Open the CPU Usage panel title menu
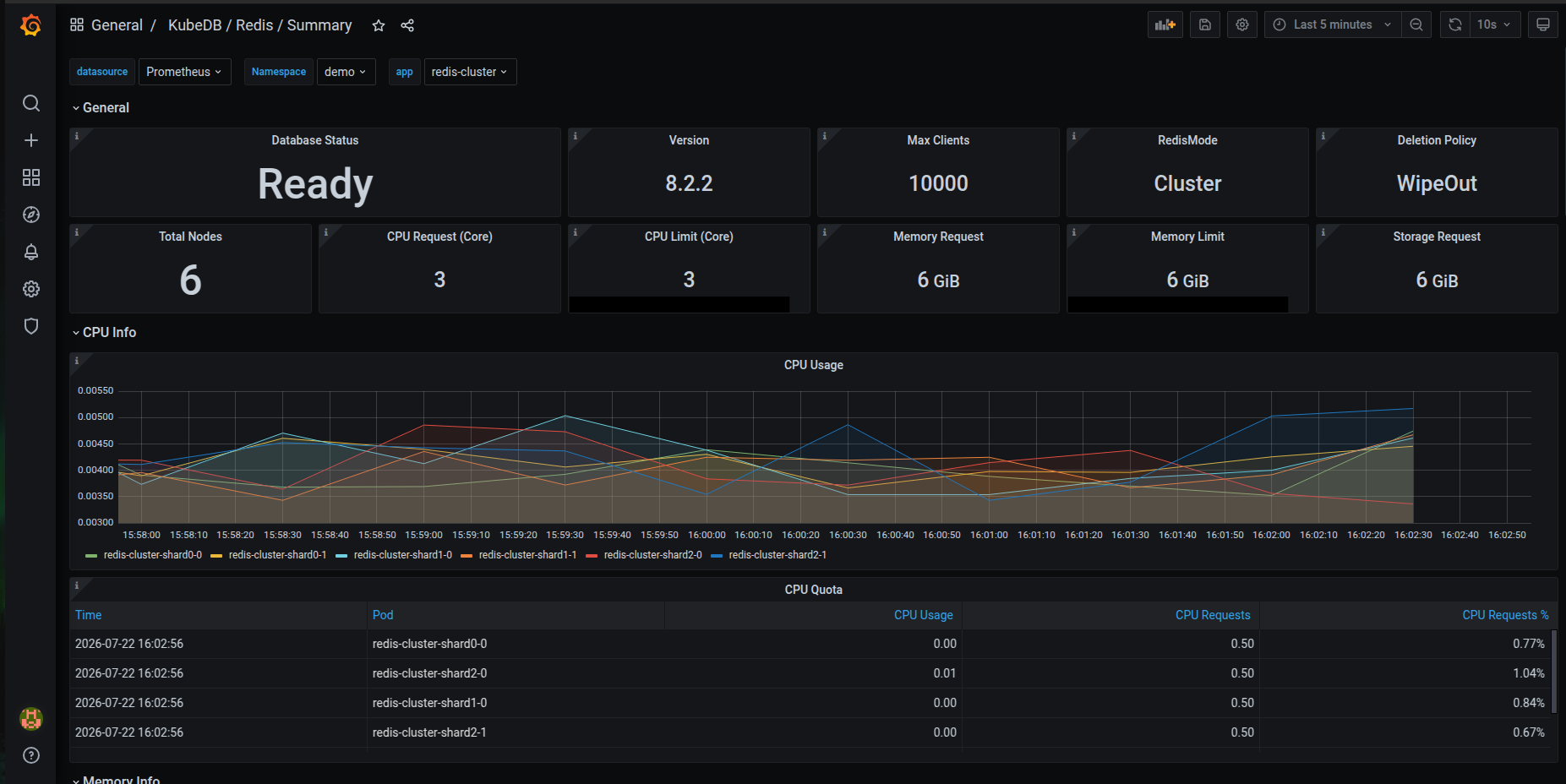 [814, 365]
